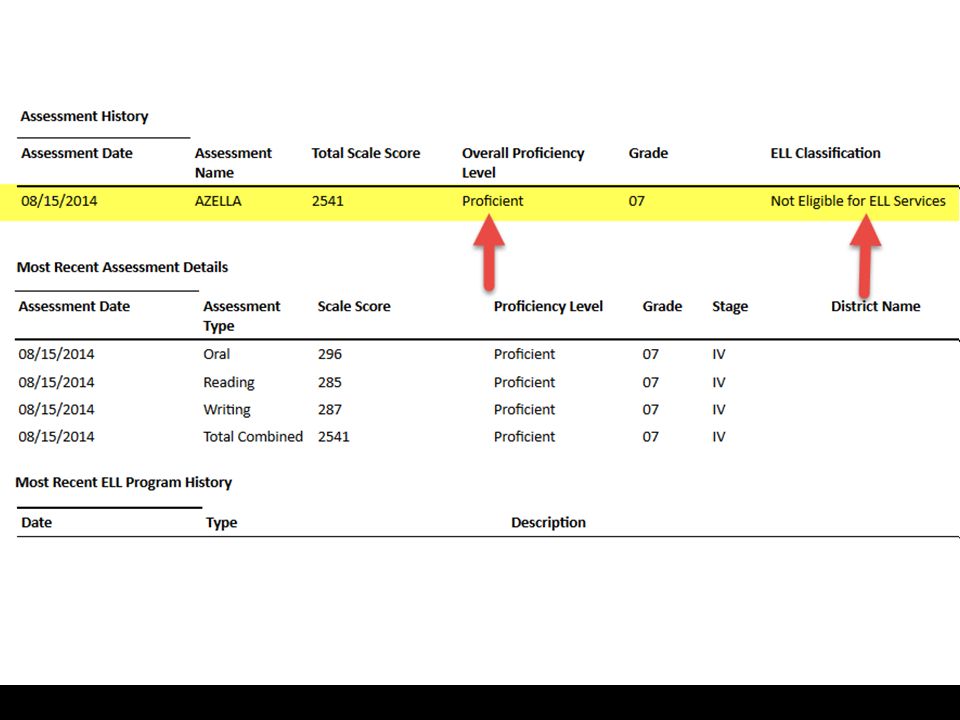Click the Most Recent ELL Program History heading
The height and width of the screenshot is (720, 960).
tap(124, 482)
